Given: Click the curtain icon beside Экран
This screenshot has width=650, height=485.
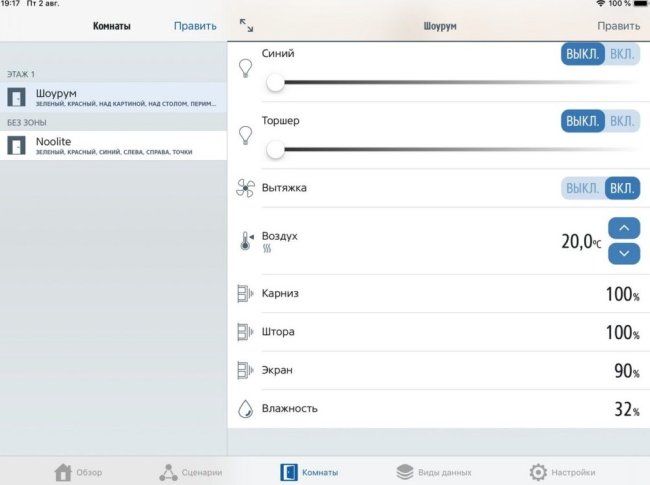Looking at the screenshot, I should (245, 370).
